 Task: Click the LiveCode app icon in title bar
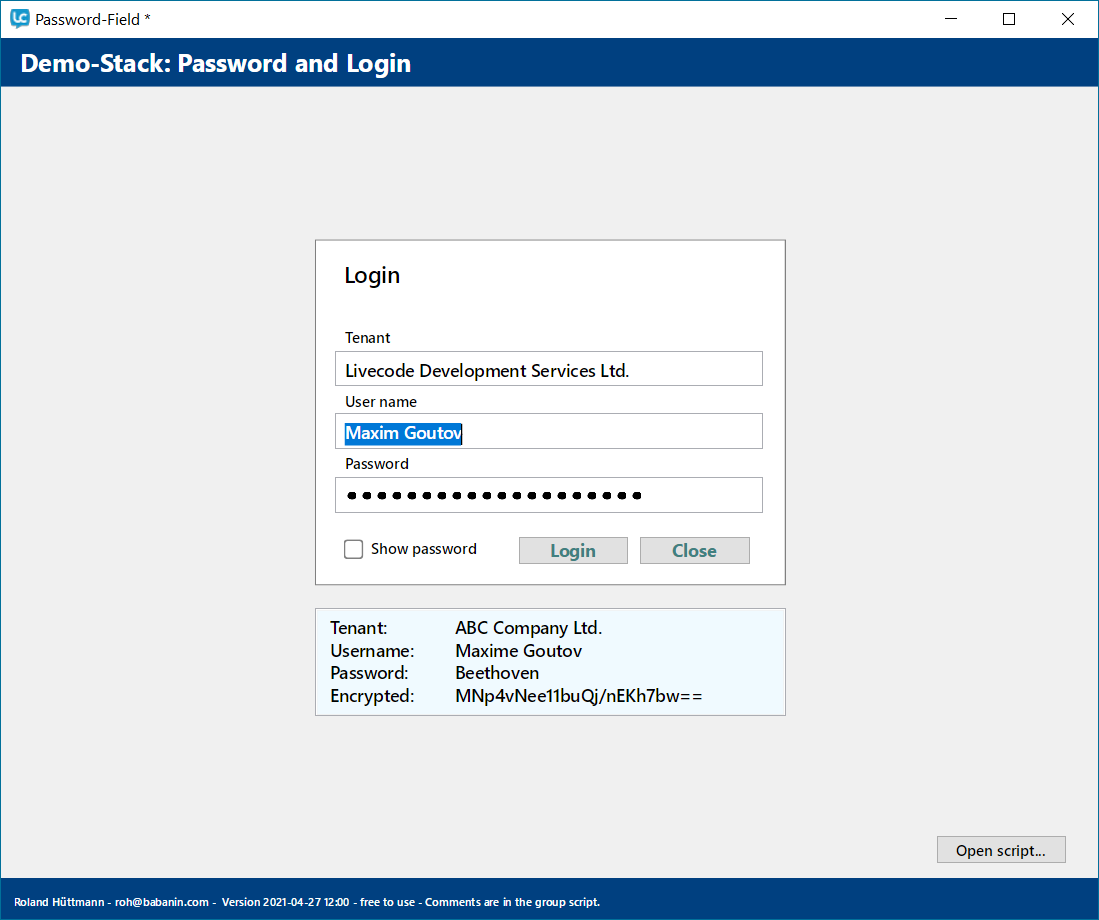click(19, 19)
